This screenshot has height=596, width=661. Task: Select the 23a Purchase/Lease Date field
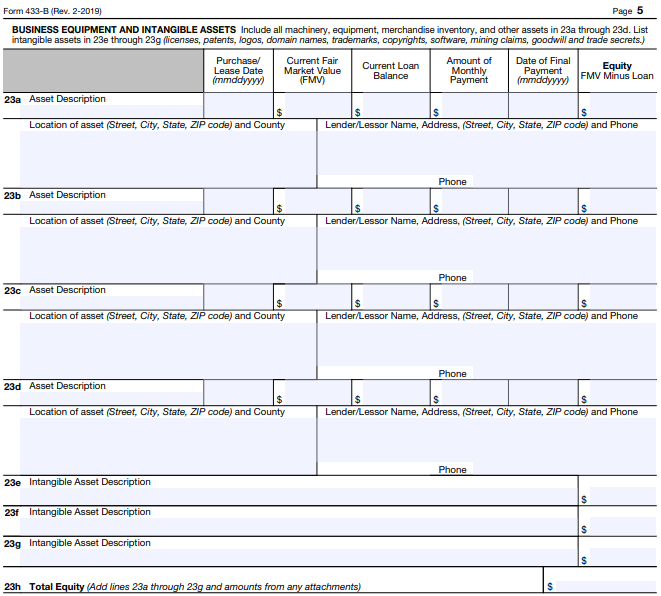pyautogui.click(x=238, y=105)
